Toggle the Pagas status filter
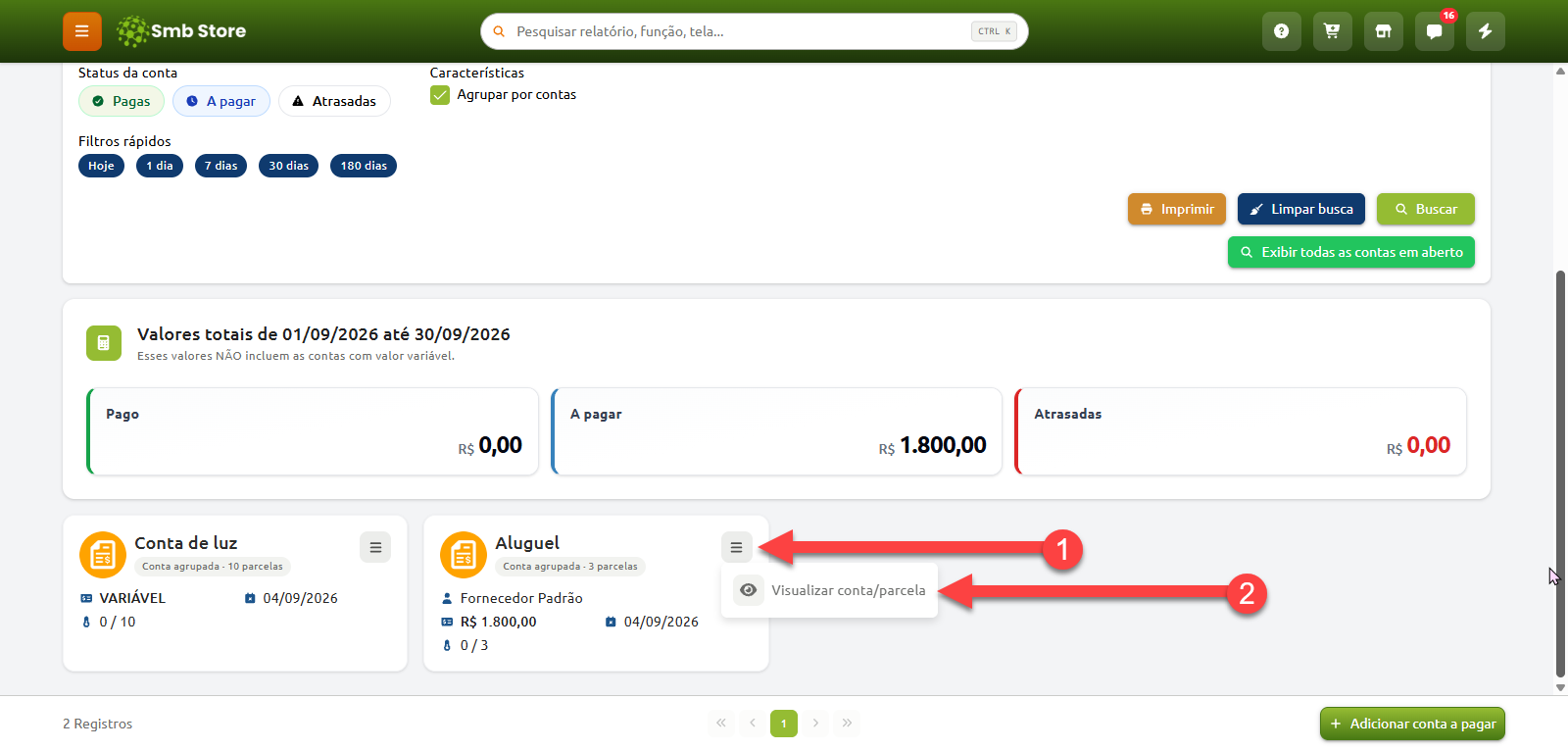This screenshot has width=1568, height=750. [122, 101]
